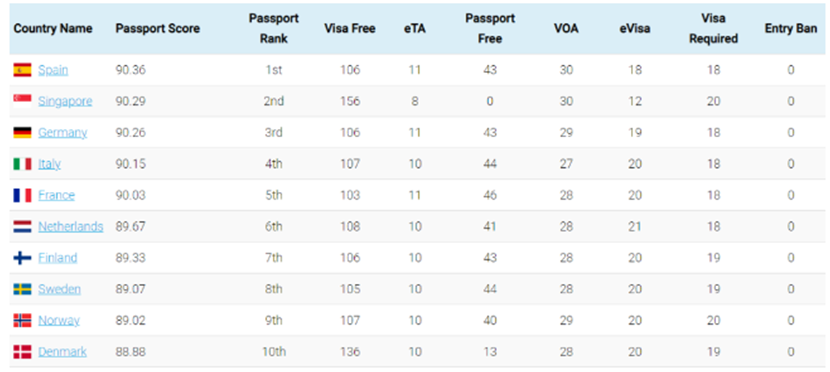Open the Denmark country link
The height and width of the screenshot is (372, 830).
click(62, 352)
